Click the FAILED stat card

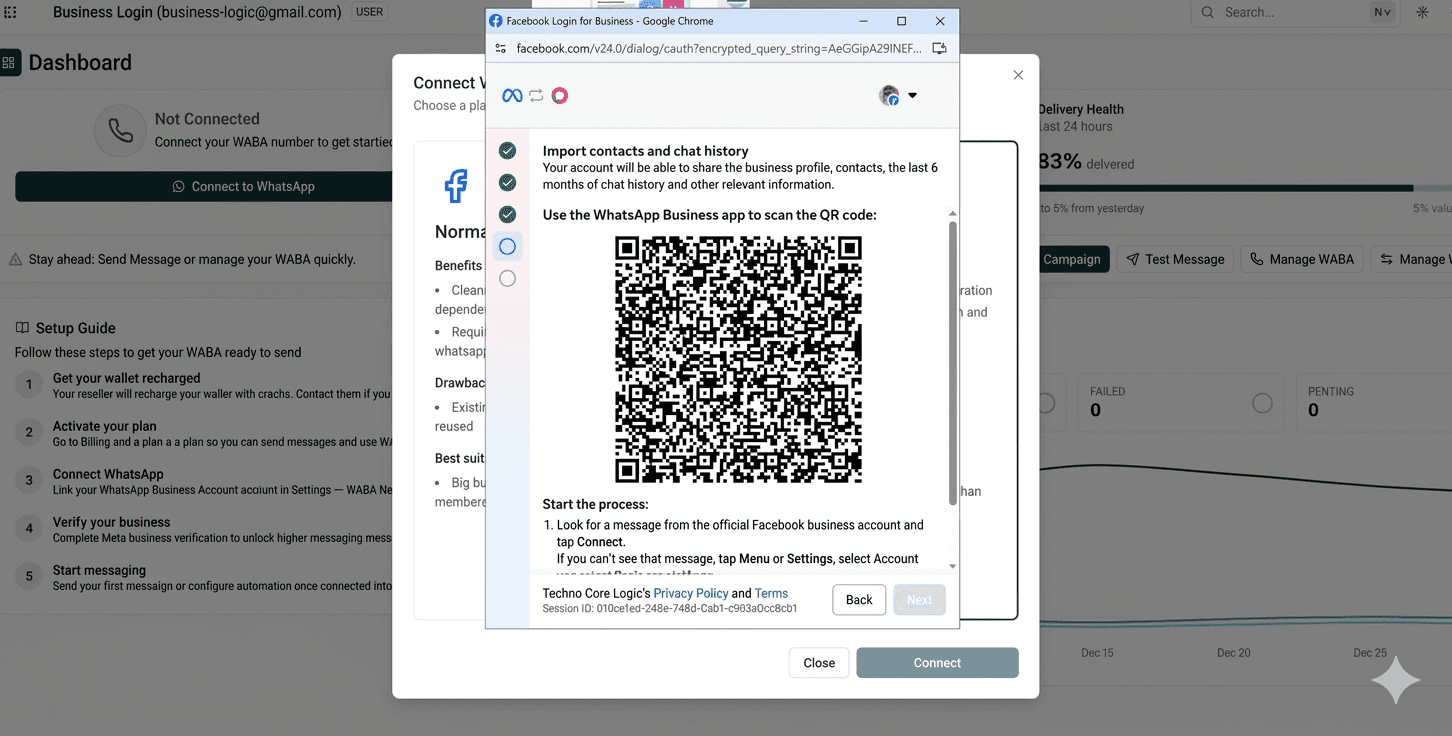tap(1181, 403)
